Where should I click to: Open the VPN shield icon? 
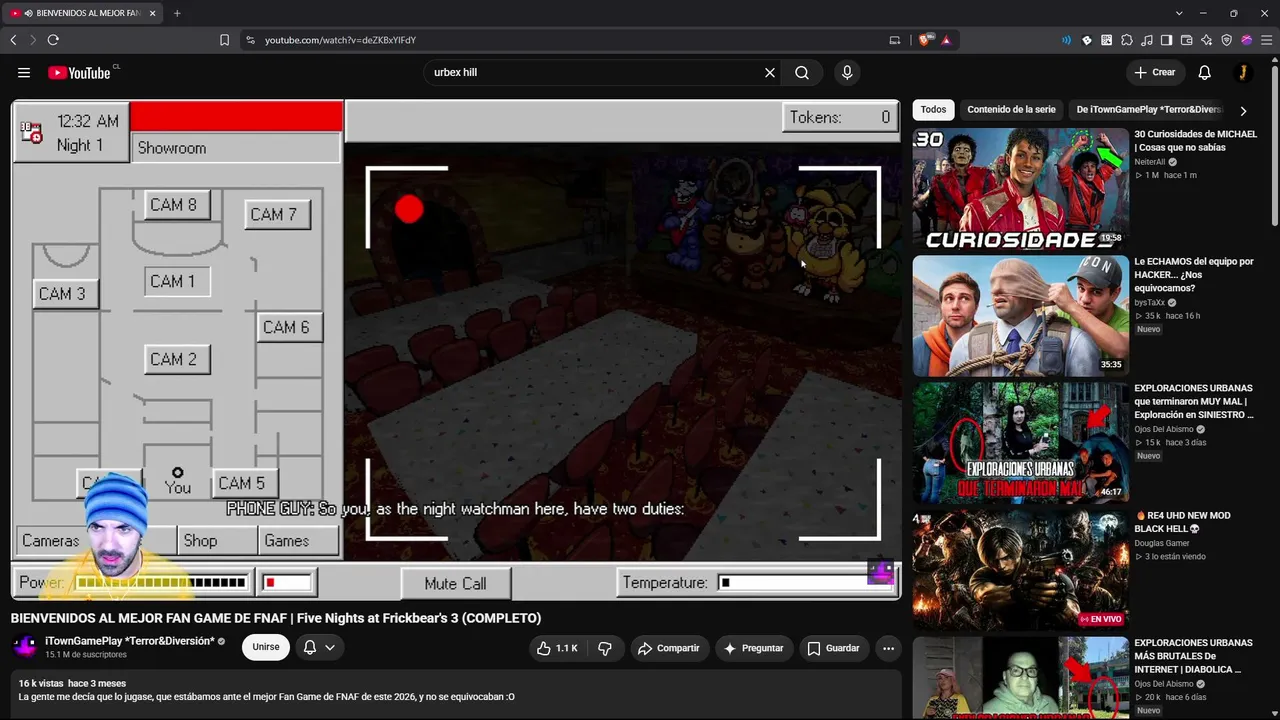[1227, 40]
